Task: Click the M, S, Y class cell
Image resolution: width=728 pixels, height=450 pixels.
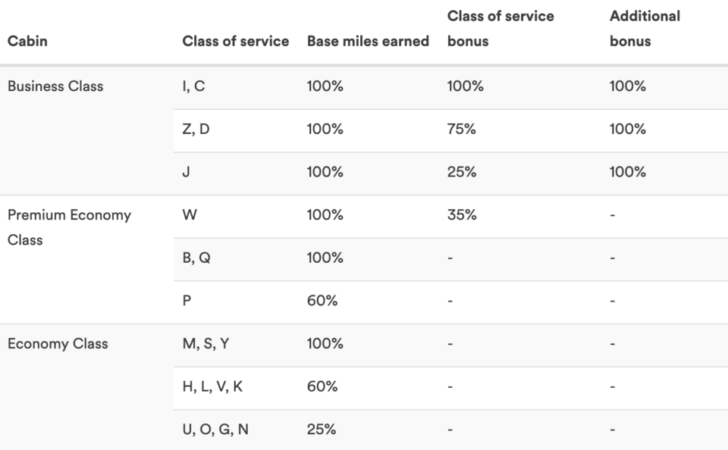Action: pyautogui.click(x=205, y=344)
